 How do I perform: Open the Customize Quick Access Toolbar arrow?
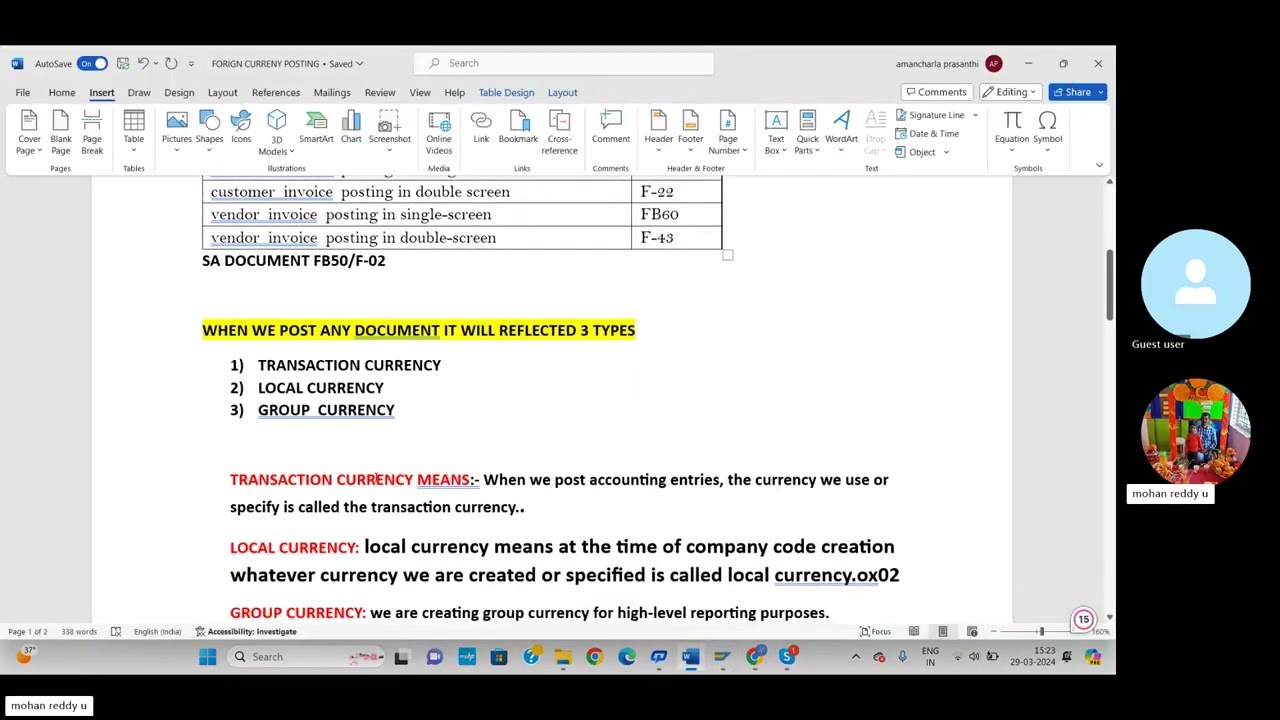[x=191, y=64]
